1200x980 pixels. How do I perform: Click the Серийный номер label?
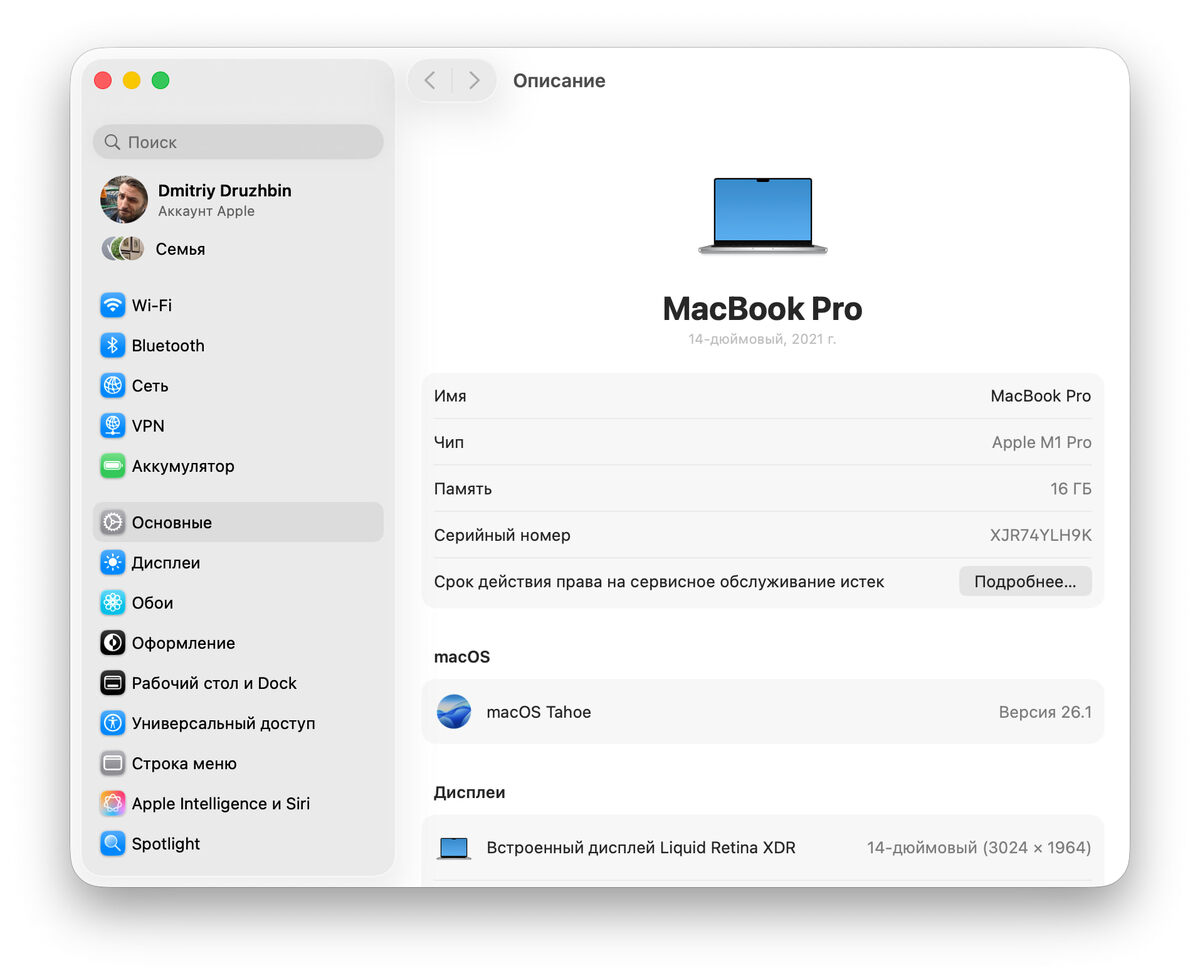tap(502, 535)
